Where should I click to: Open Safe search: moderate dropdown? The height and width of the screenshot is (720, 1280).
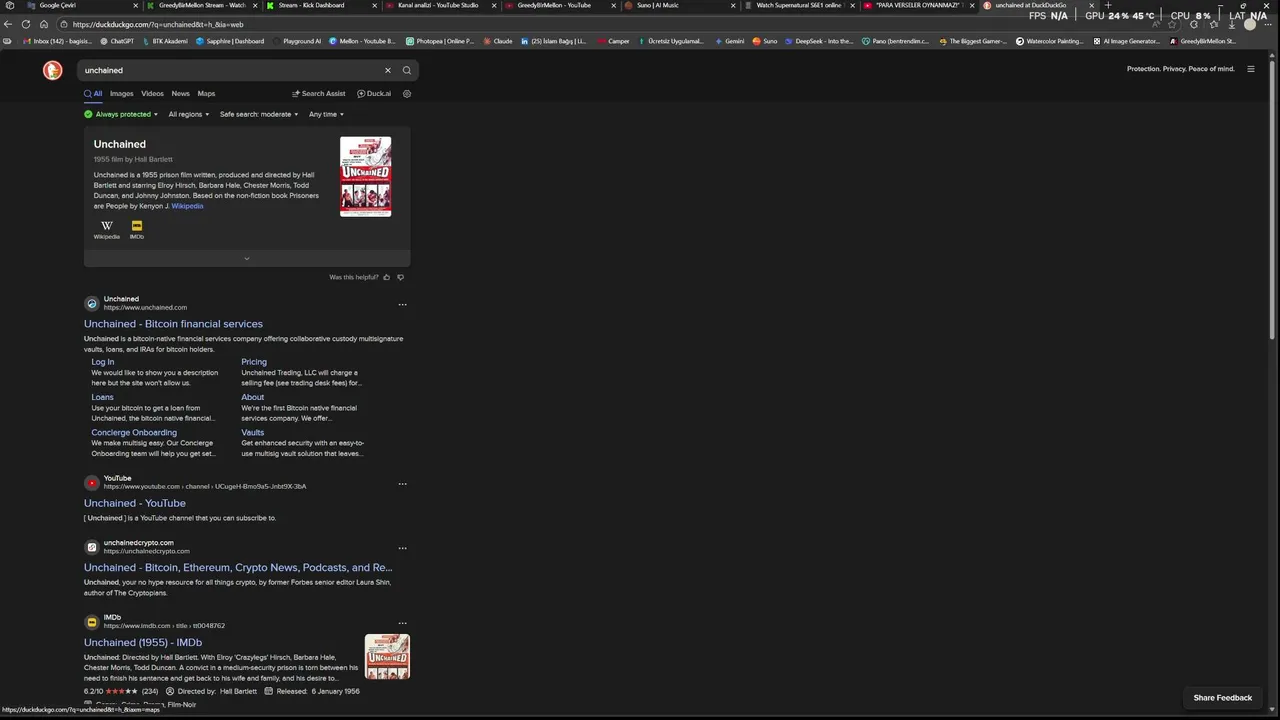(x=259, y=114)
